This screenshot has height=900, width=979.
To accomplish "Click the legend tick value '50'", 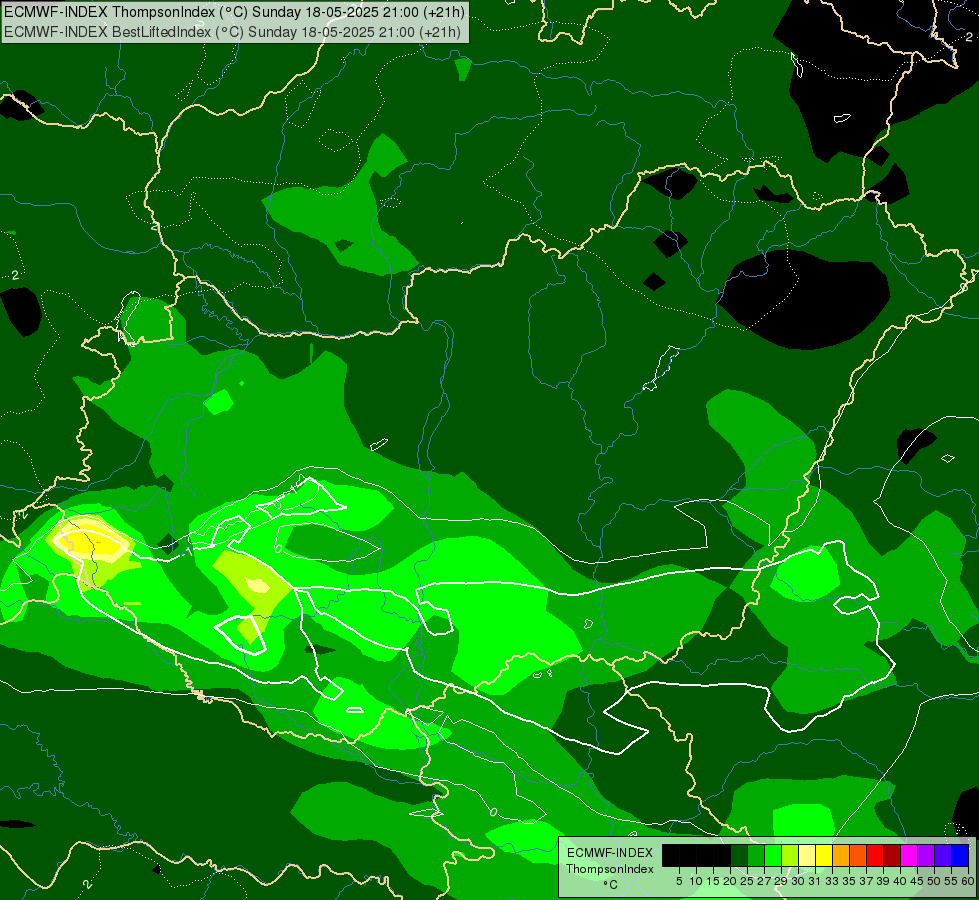I will click(x=934, y=881).
